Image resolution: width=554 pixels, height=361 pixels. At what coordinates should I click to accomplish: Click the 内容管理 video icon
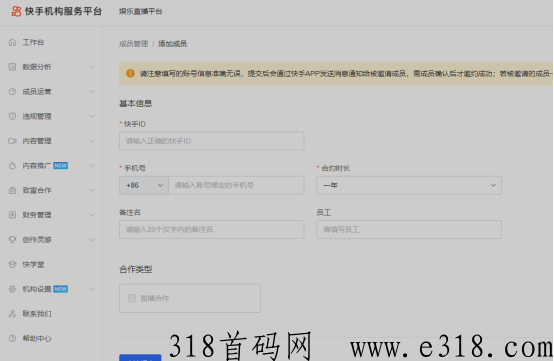pos(12,141)
